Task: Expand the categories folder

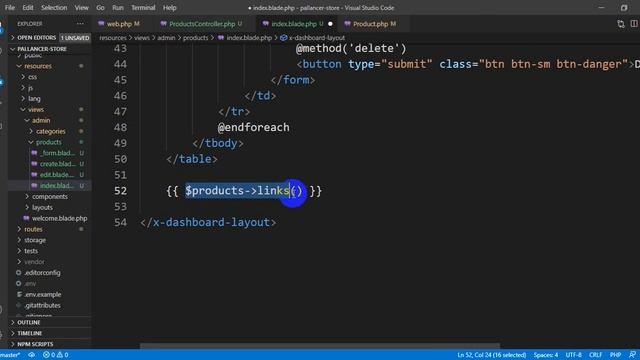Action: [50, 131]
